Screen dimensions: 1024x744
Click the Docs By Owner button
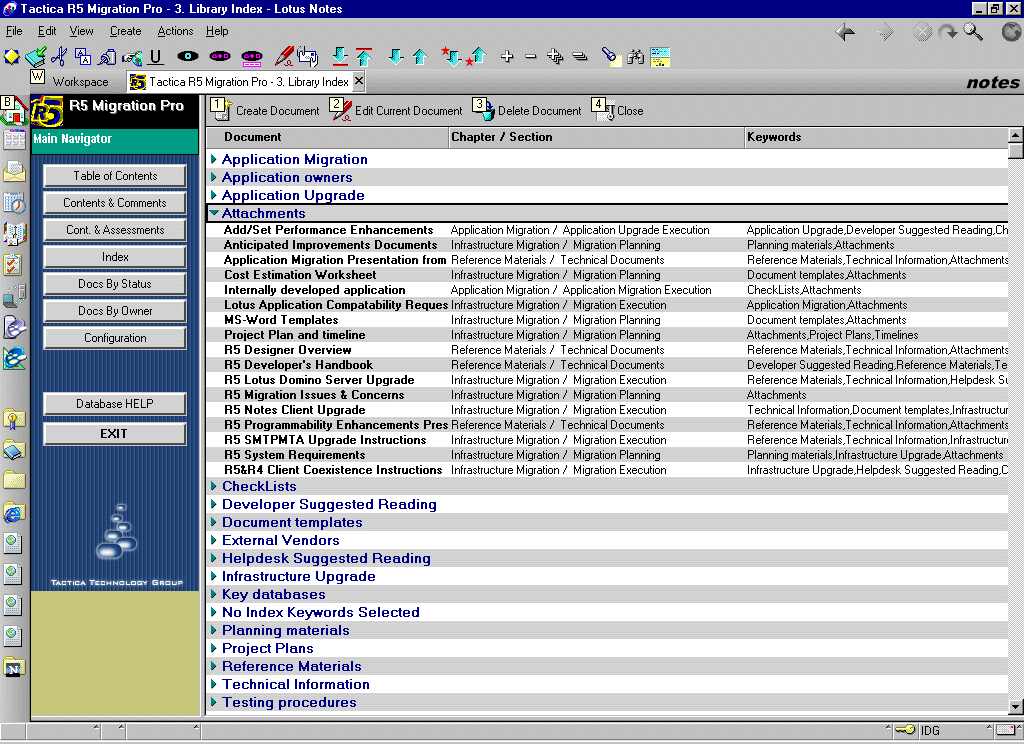(115, 311)
